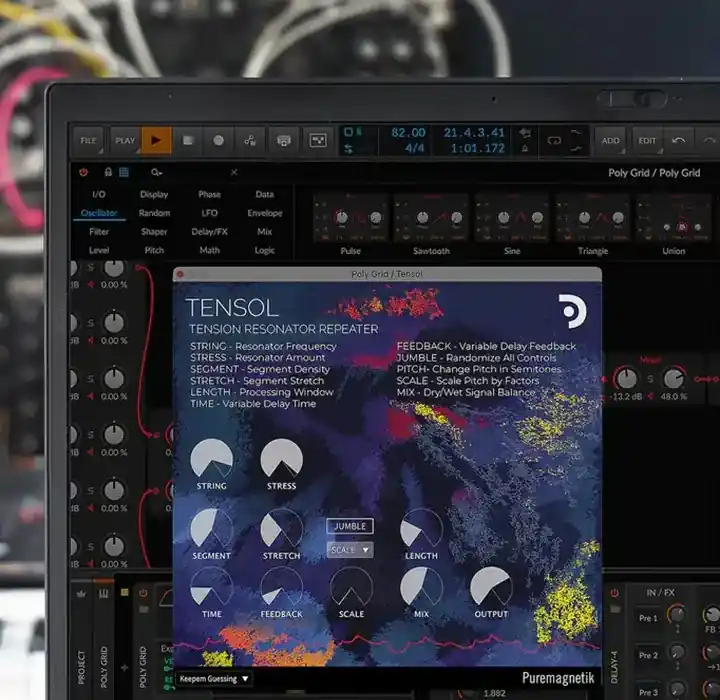The height and width of the screenshot is (700, 720).
Task: Select the Oscillator module category
Action: 99,213
